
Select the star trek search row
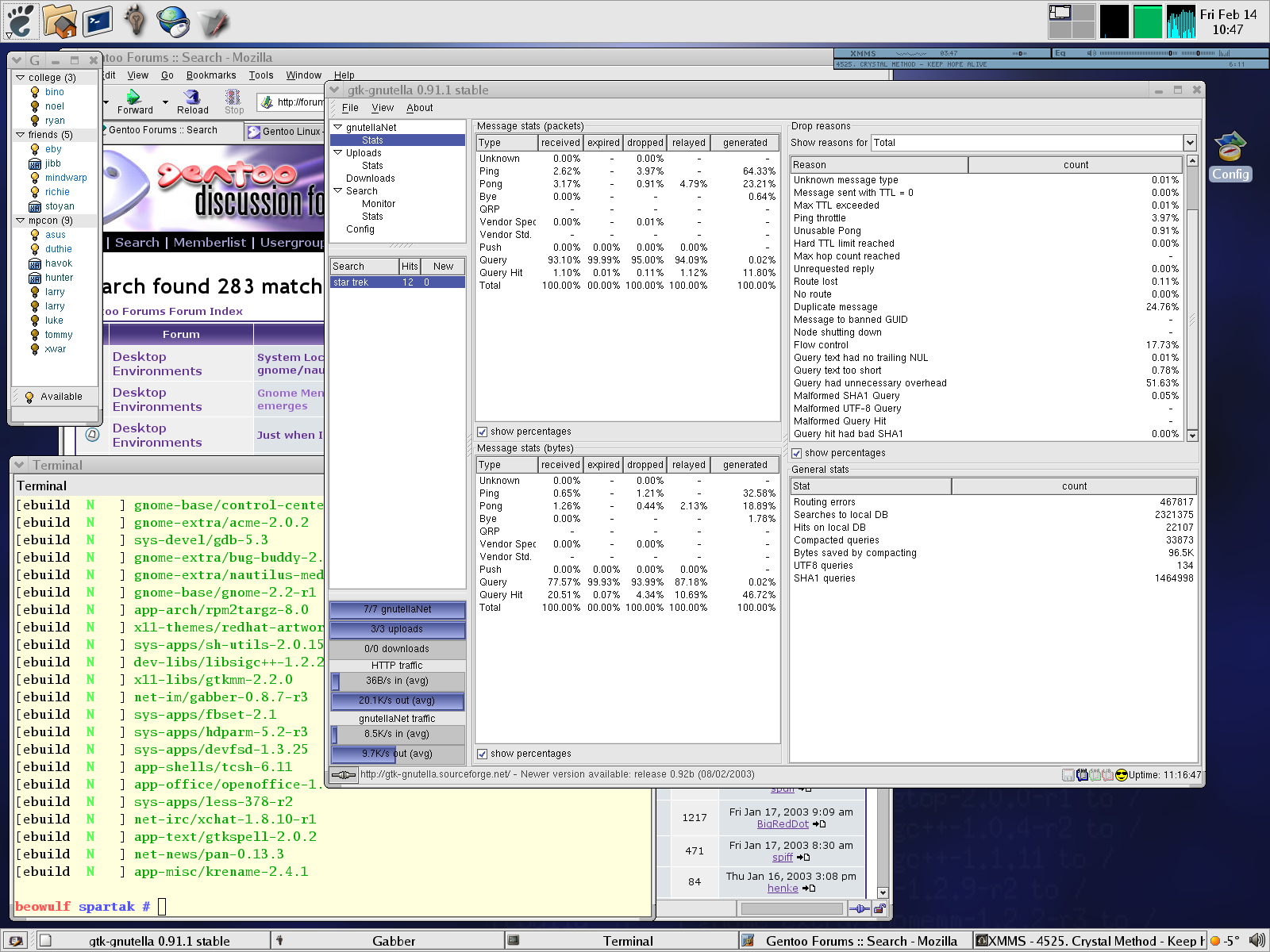[x=398, y=282]
